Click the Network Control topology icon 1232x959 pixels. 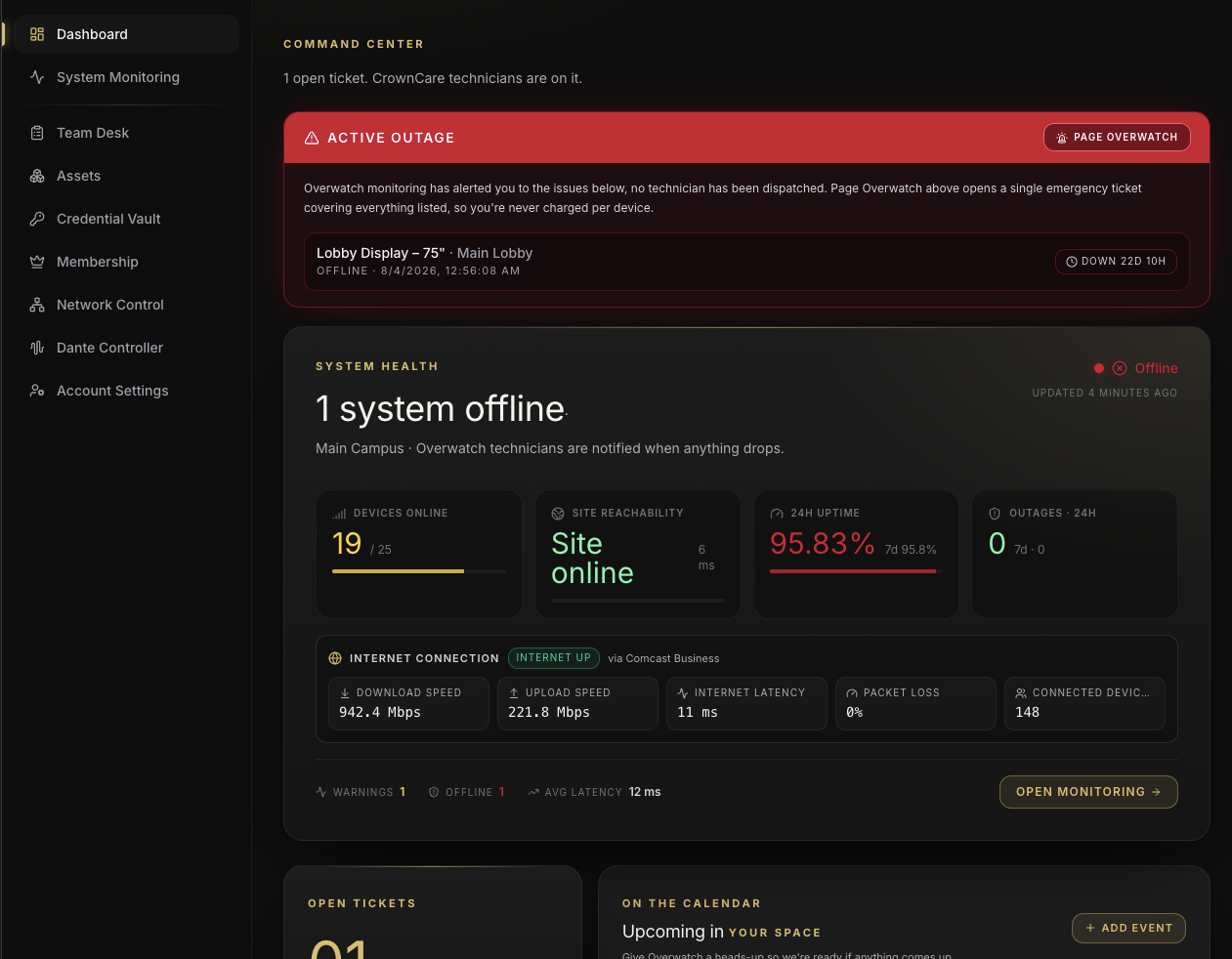pyautogui.click(x=37, y=305)
